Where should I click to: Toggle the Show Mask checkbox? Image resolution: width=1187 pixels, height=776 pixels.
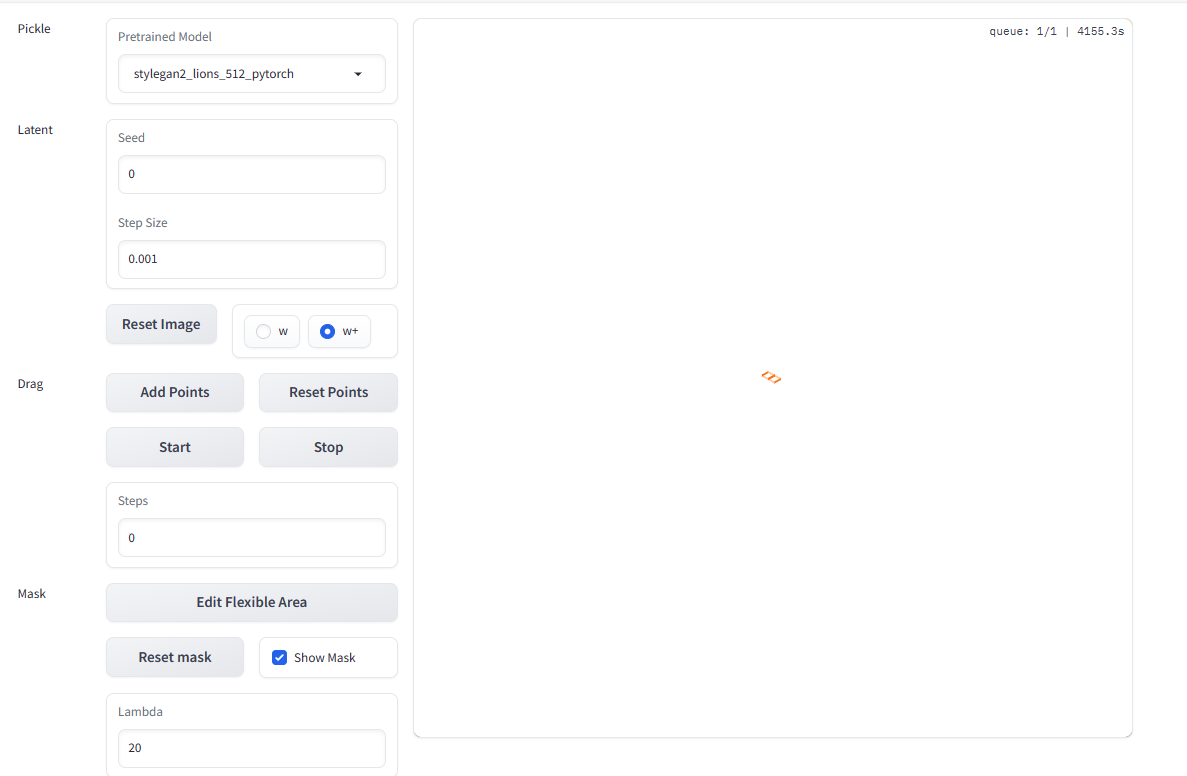(280, 657)
